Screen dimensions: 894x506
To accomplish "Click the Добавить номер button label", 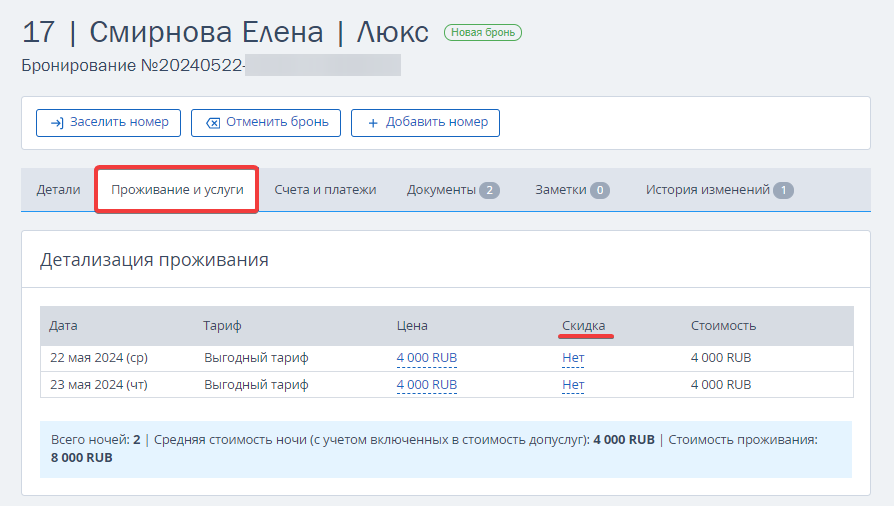I will (437, 122).
